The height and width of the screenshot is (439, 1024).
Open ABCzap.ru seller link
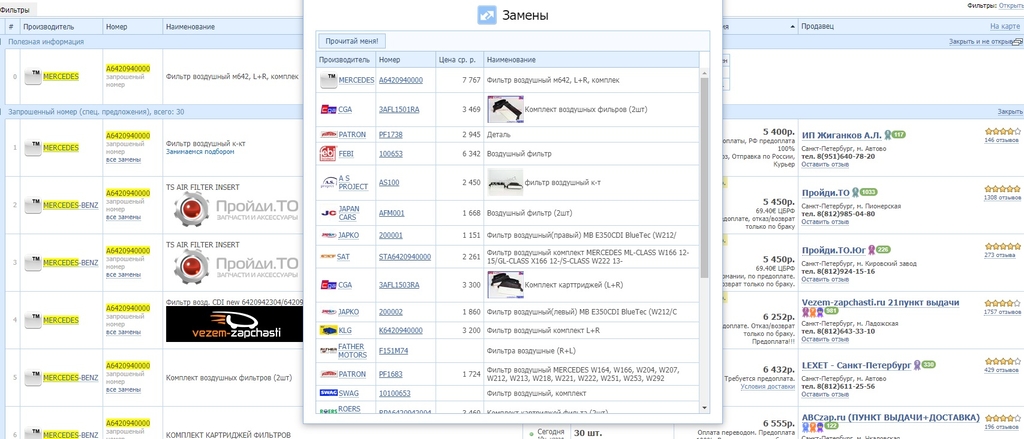891,417
